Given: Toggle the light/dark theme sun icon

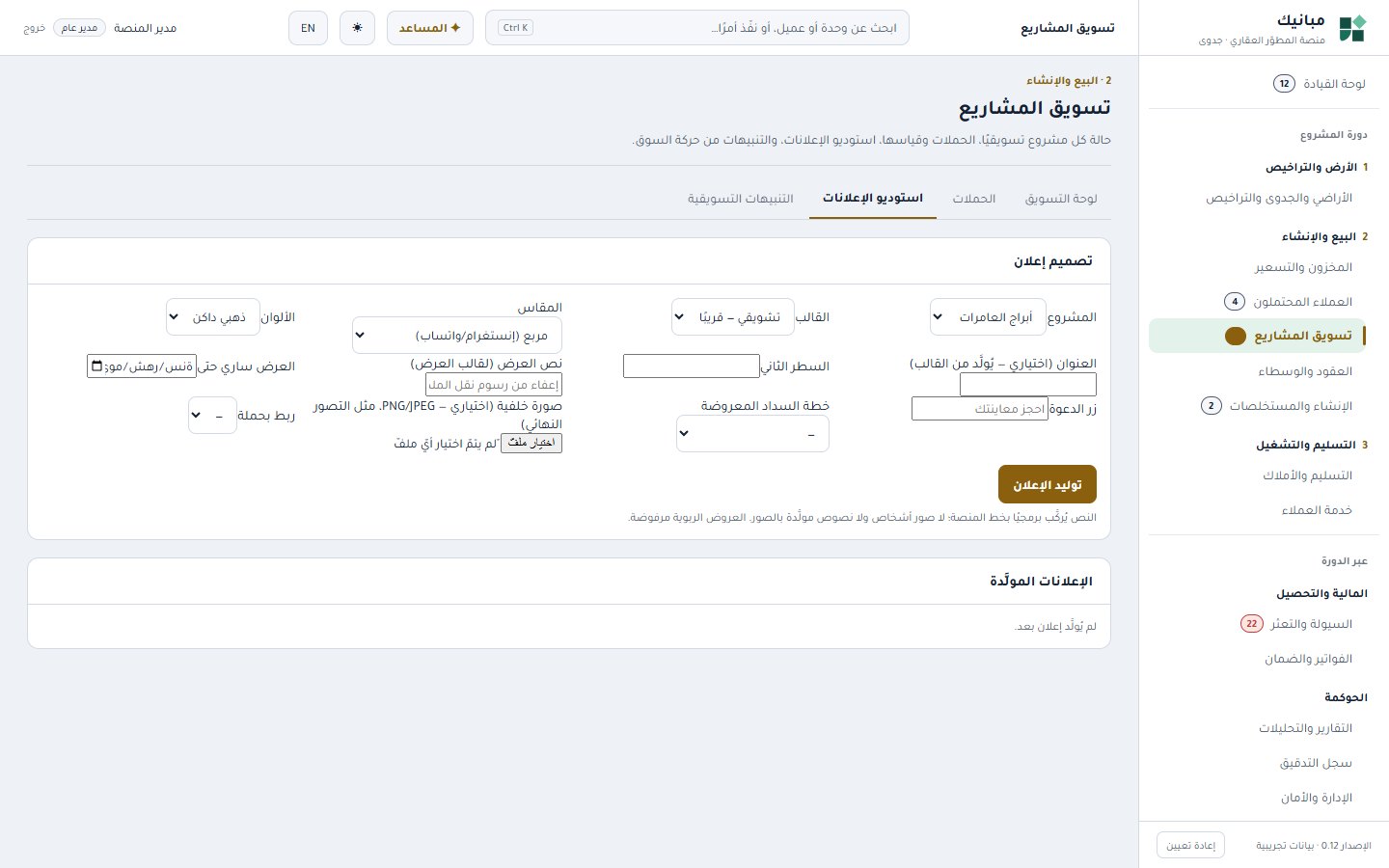Looking at the screenshot, I should [357, 28].
